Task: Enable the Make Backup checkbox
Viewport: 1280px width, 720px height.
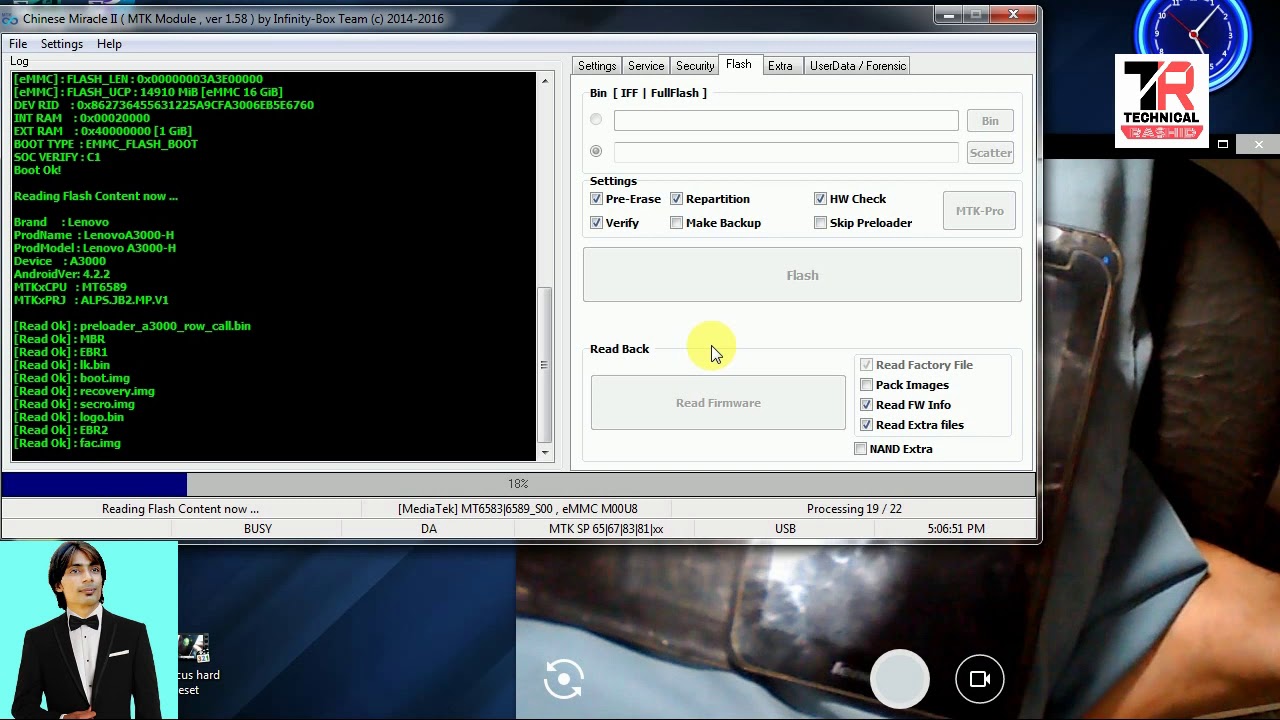Action: 677,223
